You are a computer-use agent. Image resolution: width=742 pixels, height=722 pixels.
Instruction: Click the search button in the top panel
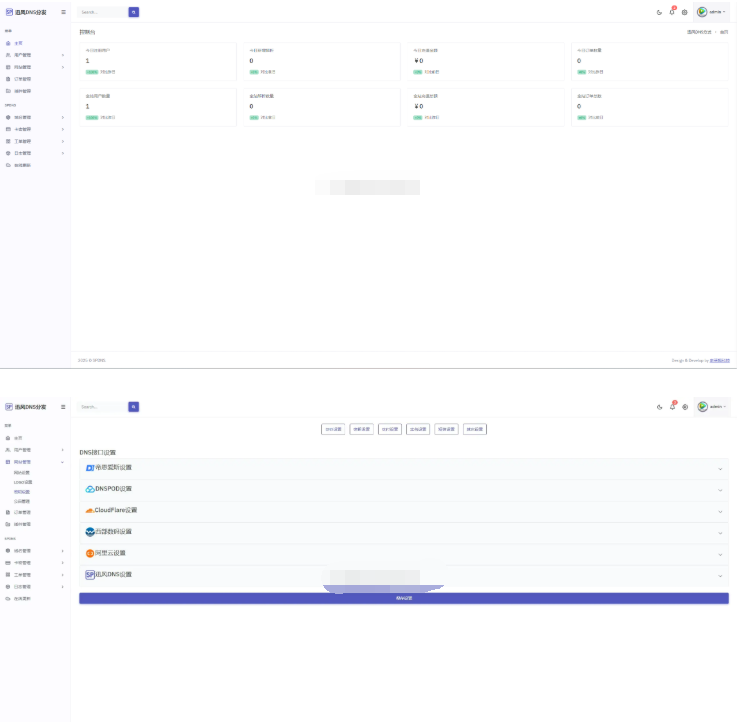(x=134, y=12)
